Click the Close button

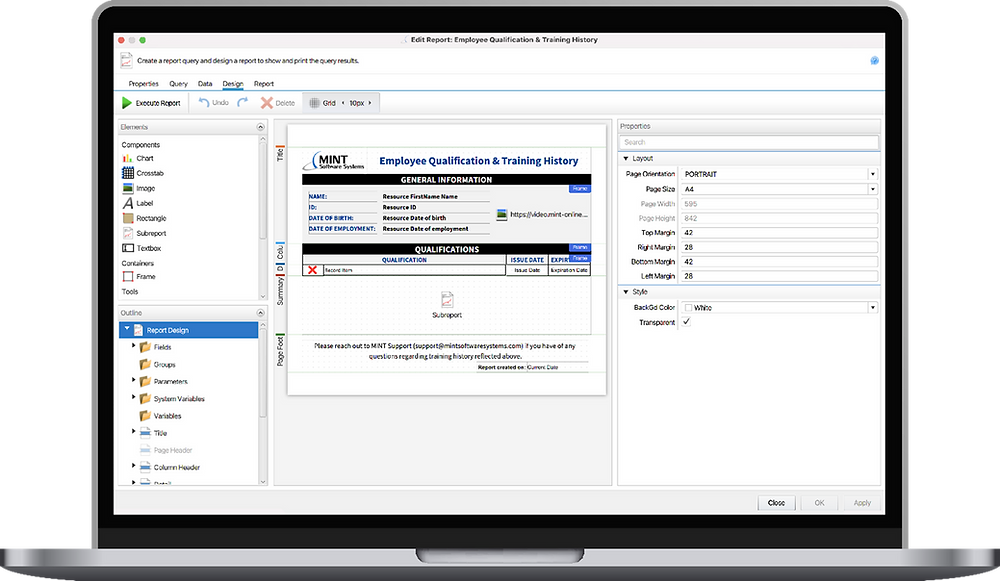click(x=776, y=503)
